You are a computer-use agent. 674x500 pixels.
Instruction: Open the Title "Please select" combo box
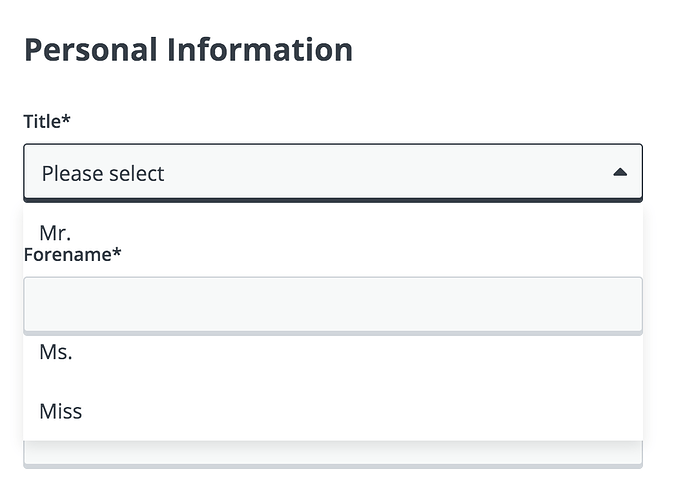pos(332,173)
